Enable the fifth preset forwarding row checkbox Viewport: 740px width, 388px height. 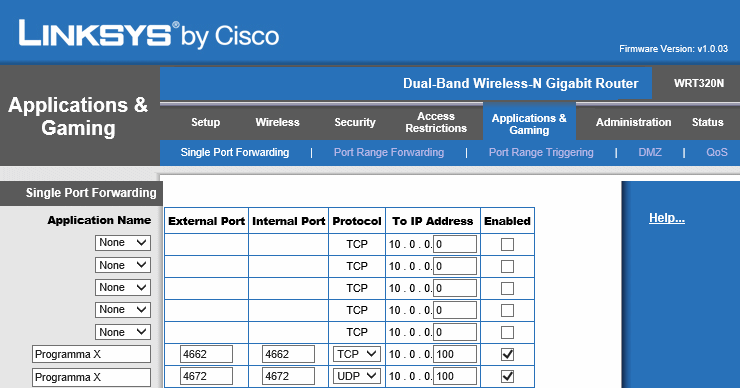507,332
